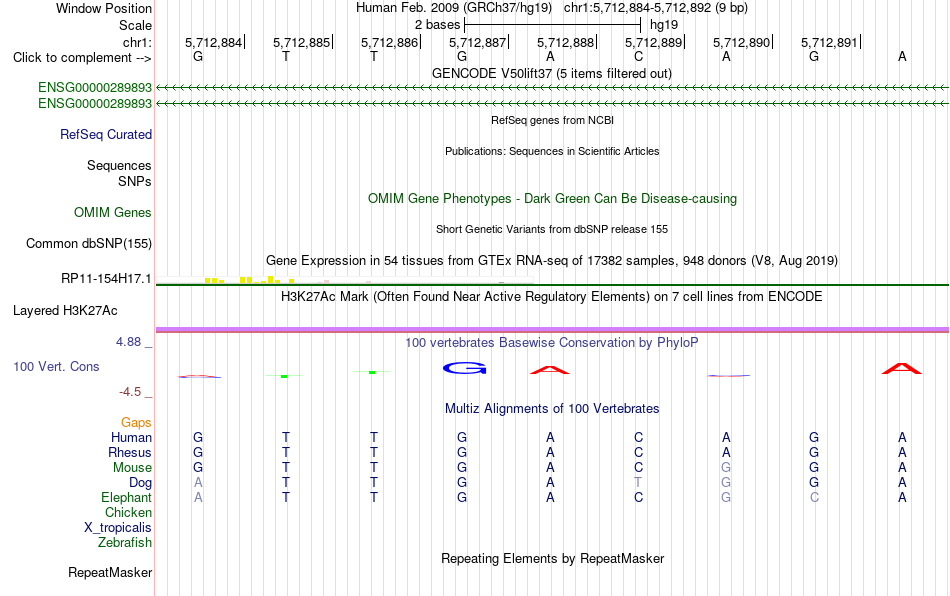The height and width of the screenshot is (596, 950).
Task: Click the Human alignment row label
Action: pyautogui.click(x=131, y=437)
